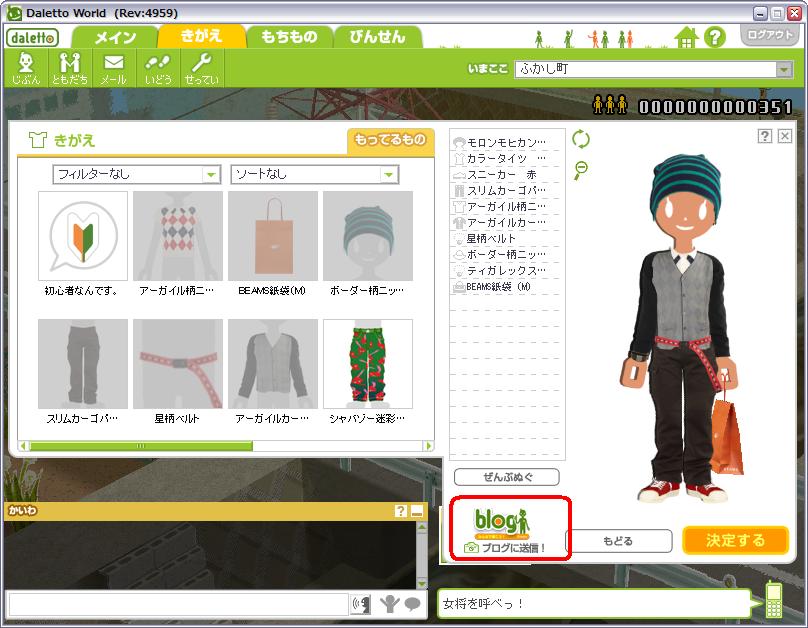
Task: Open the いどう move icon
Action: coord(158,68)
